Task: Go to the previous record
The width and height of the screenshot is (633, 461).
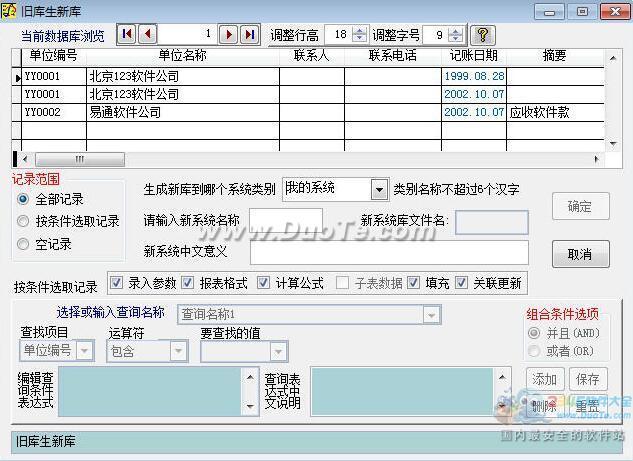Action: tap(147, 34)
